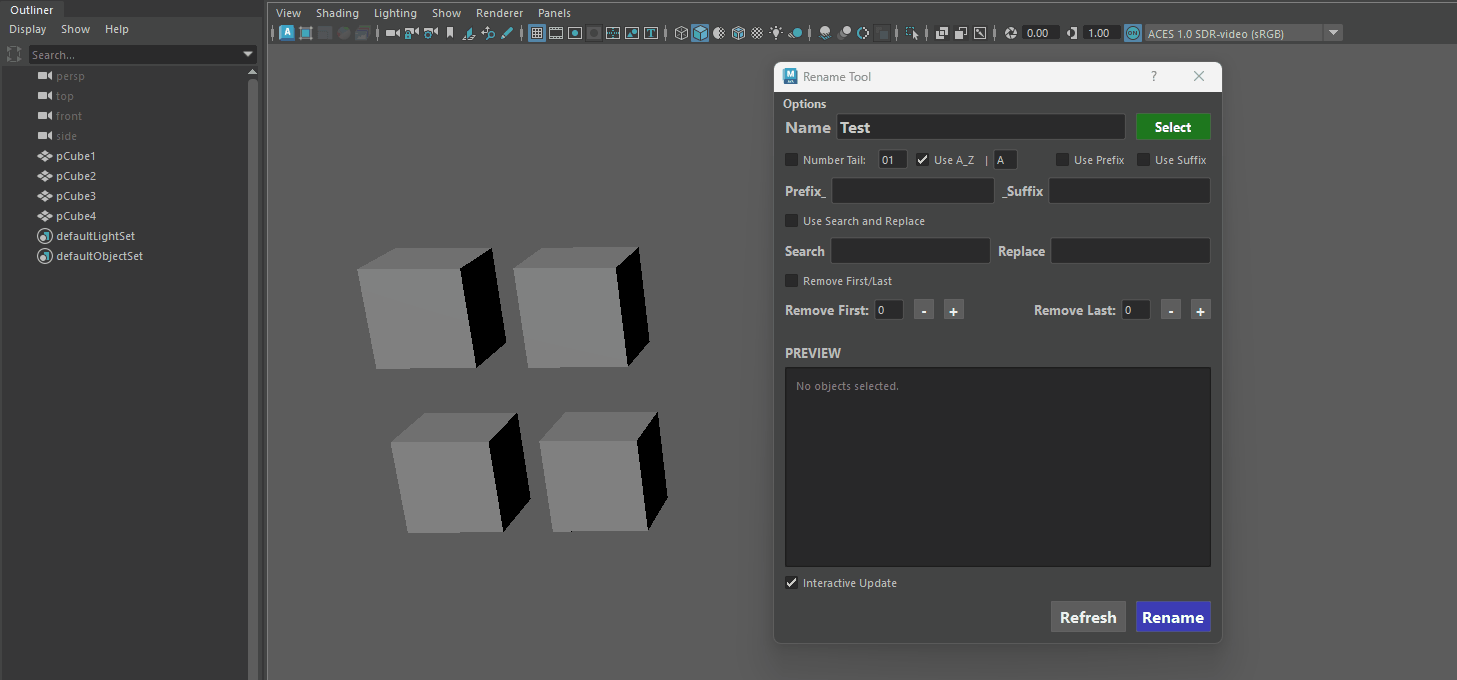Toggle the Safe Action icon
This screenshot has width=1457, height=680.
632,33
